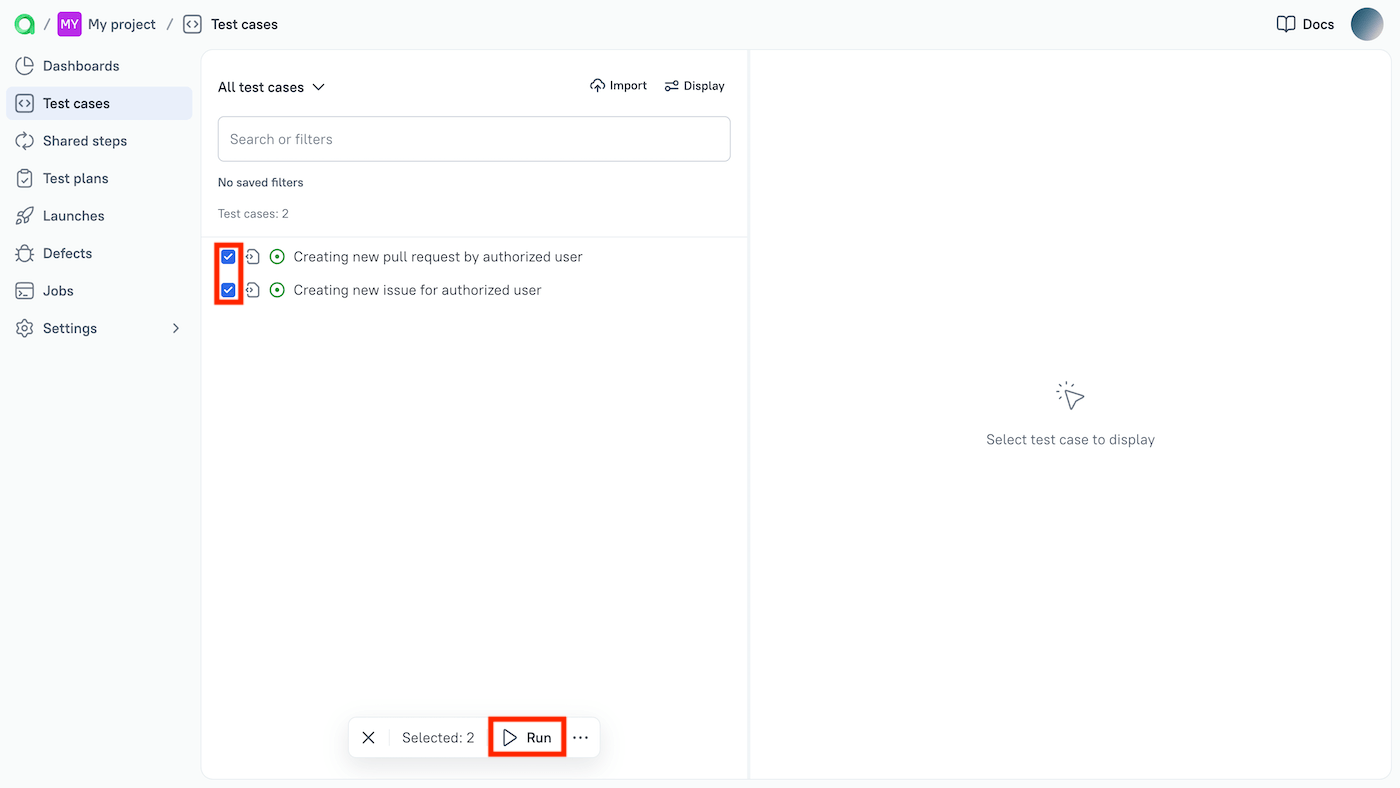Open the more actions ellipsis menu
Image resolution: width=1400 pixels, height=788 pixels.
580,737
